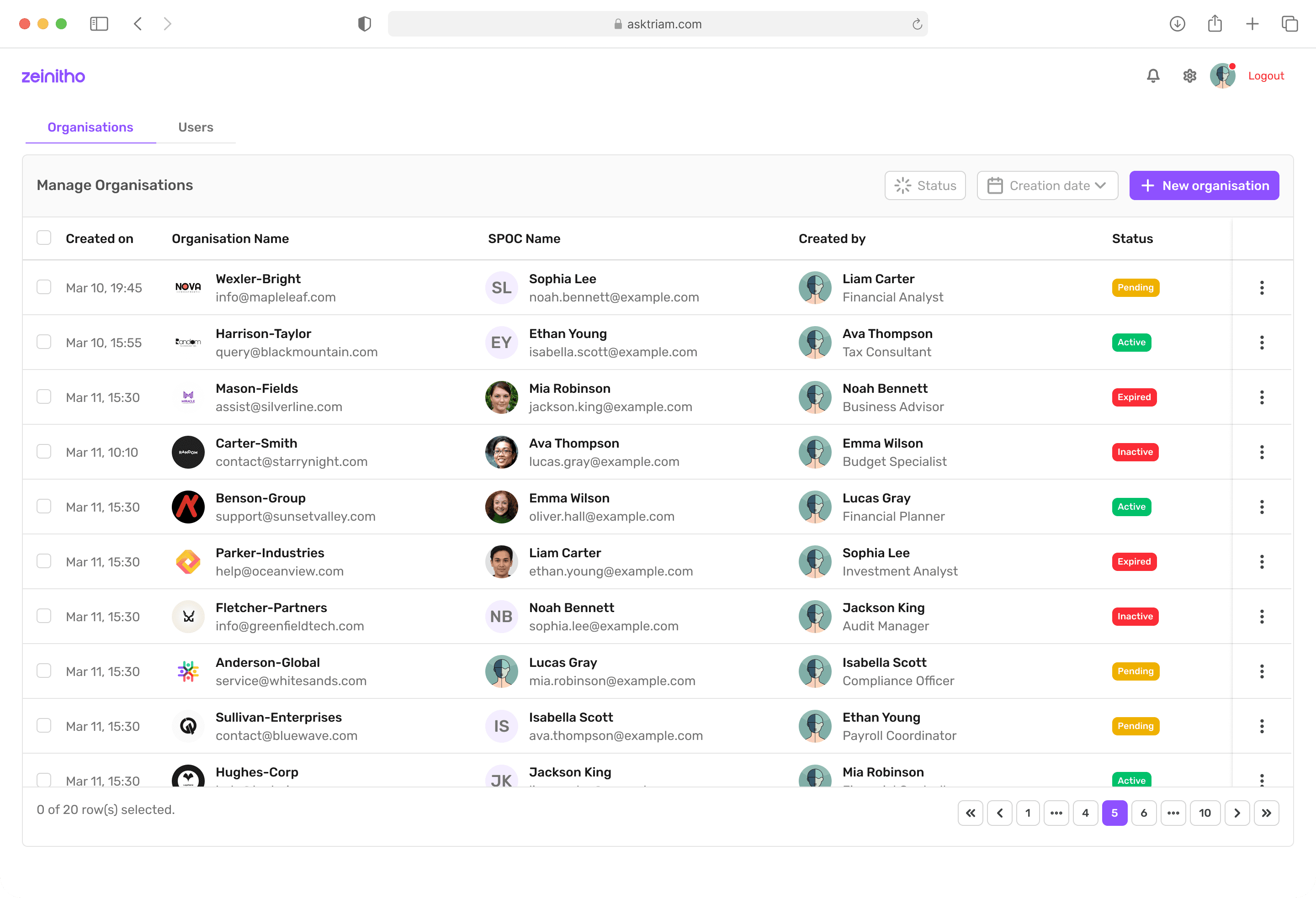
Task: Open row actions menu for Wexler-Bright
Action: click(1262, 288)
